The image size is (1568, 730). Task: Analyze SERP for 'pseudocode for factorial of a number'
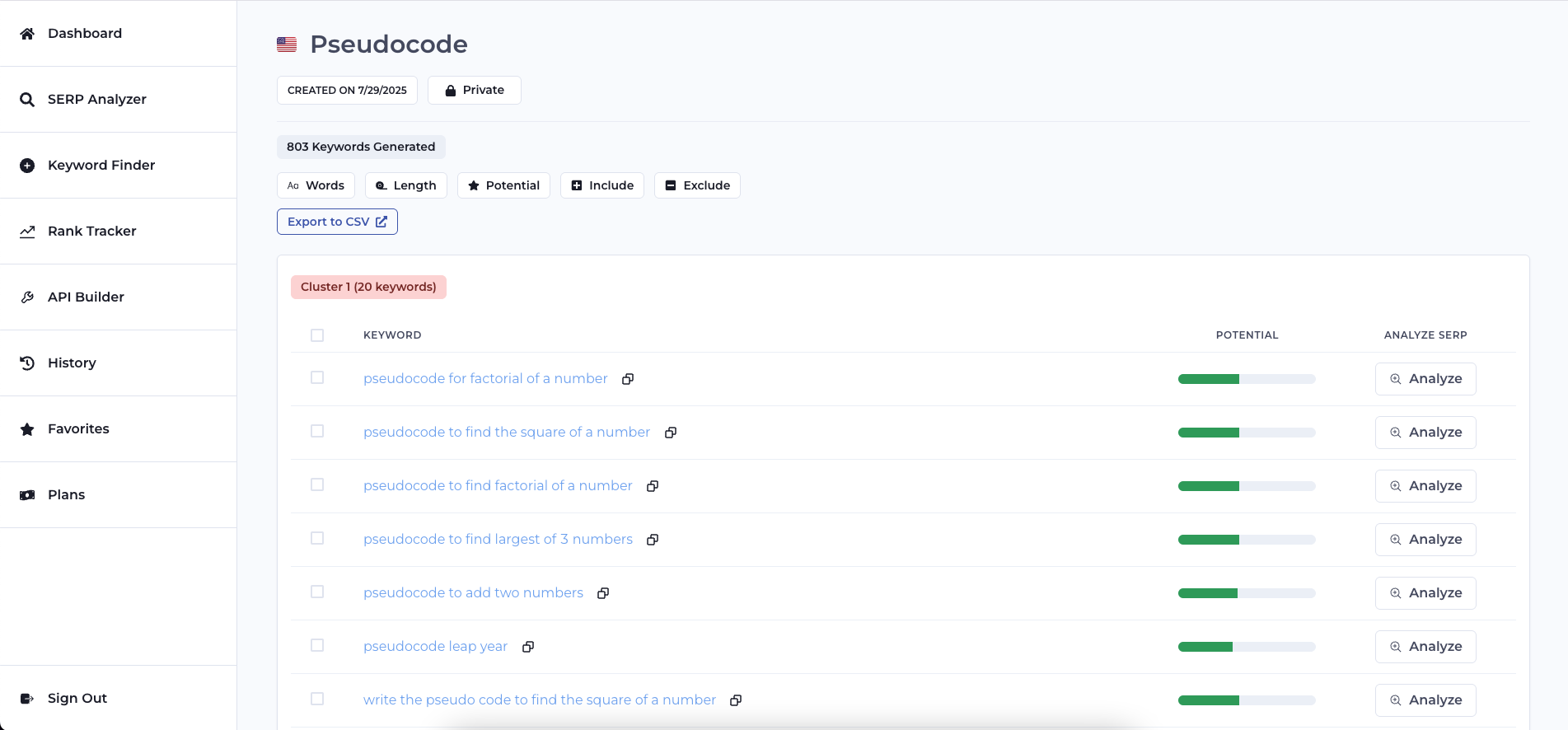pos(1425,379)
